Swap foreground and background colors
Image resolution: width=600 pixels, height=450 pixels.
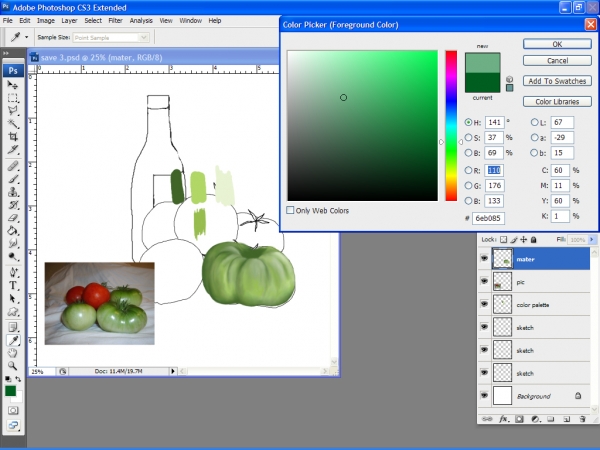coord(18,379)
